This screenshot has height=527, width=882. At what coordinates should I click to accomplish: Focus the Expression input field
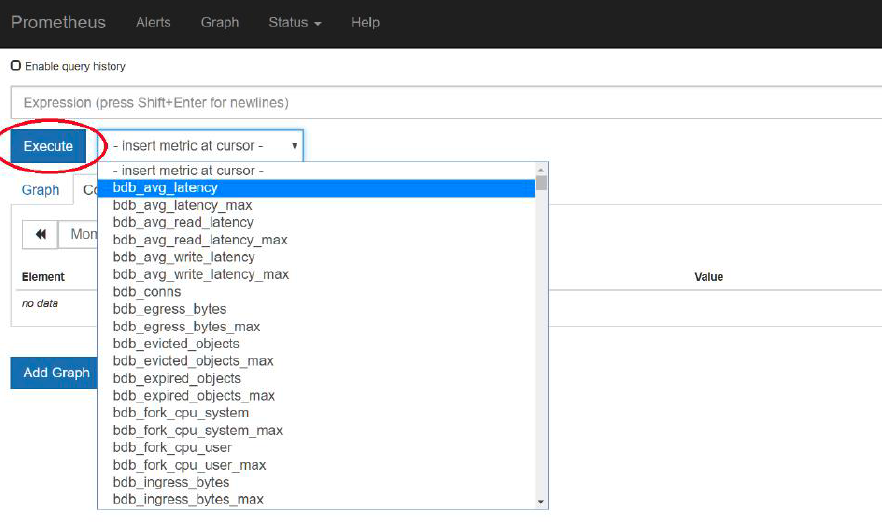pos(447,102)
